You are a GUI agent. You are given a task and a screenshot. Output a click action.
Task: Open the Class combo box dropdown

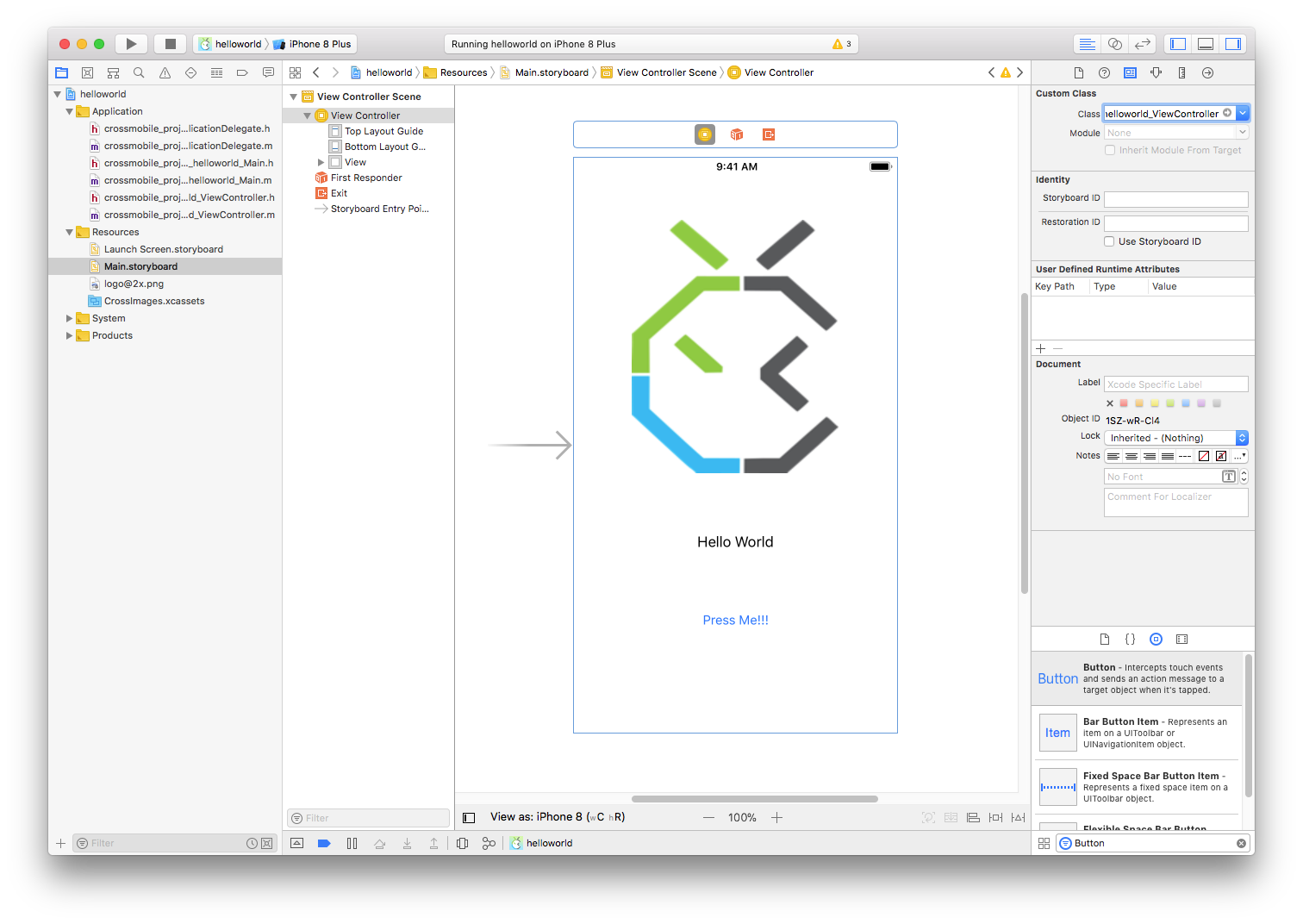(1243, 113)
